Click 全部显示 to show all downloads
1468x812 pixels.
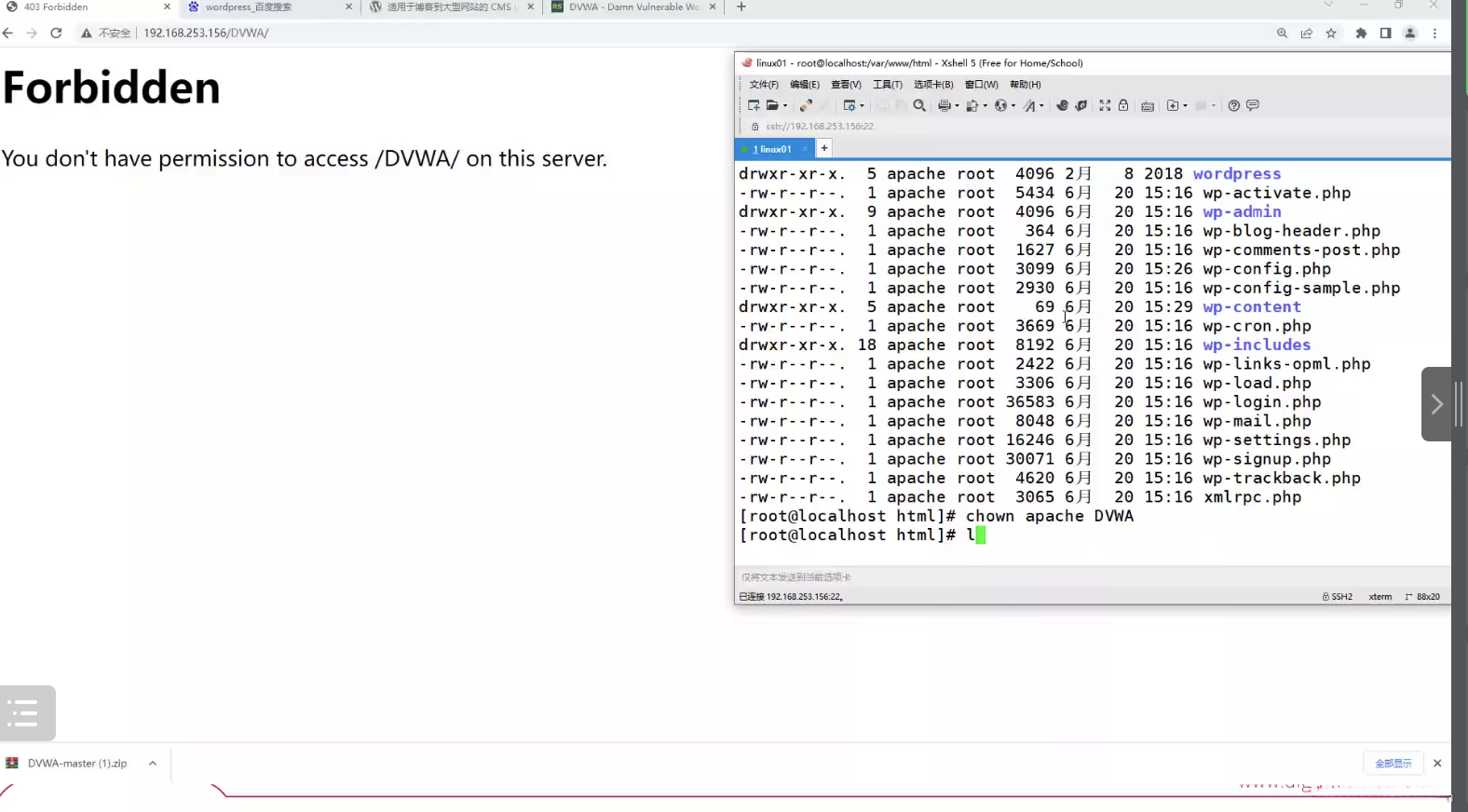click(x=1393, y=764)
